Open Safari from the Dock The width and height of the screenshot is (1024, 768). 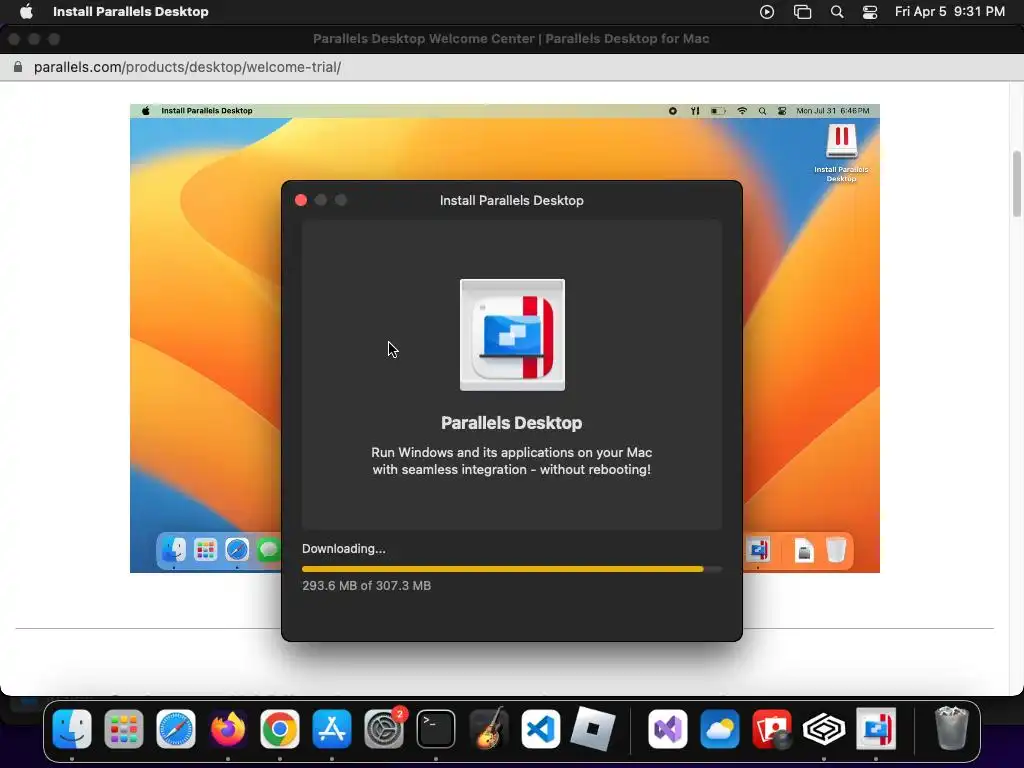point(176,729)
